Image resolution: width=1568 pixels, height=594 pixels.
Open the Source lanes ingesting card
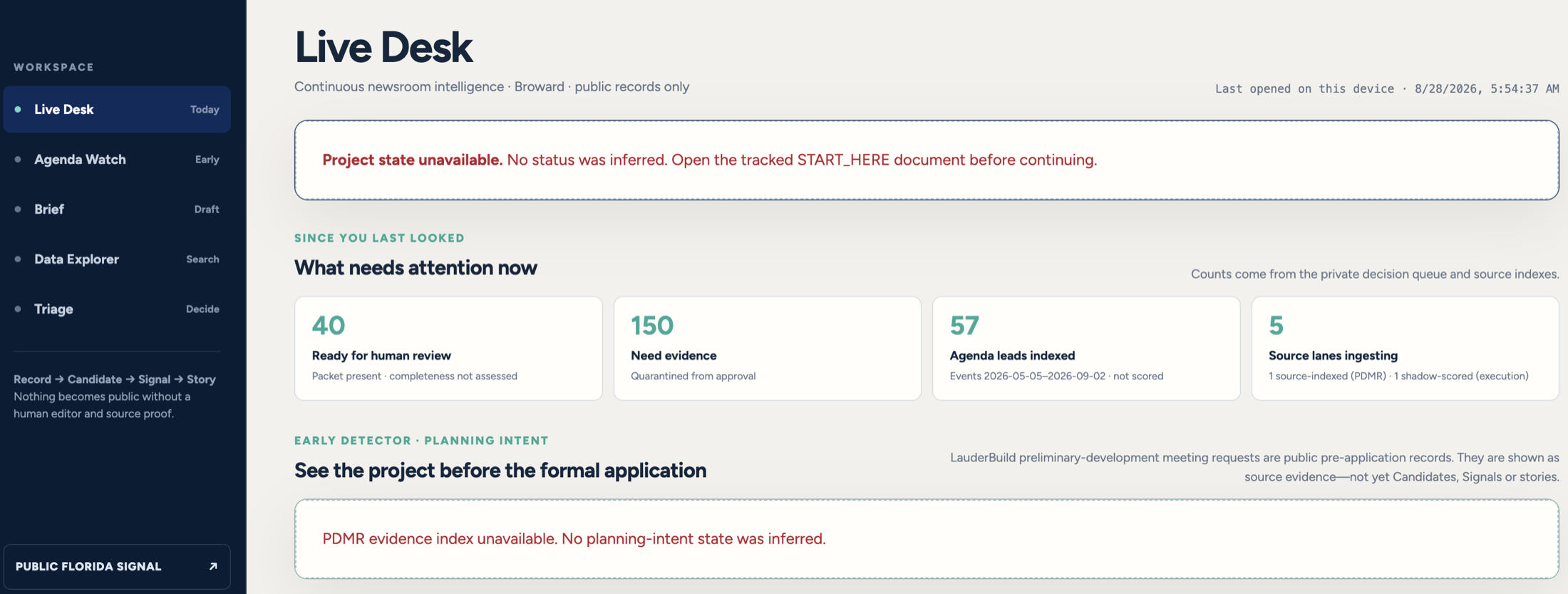1405,348
